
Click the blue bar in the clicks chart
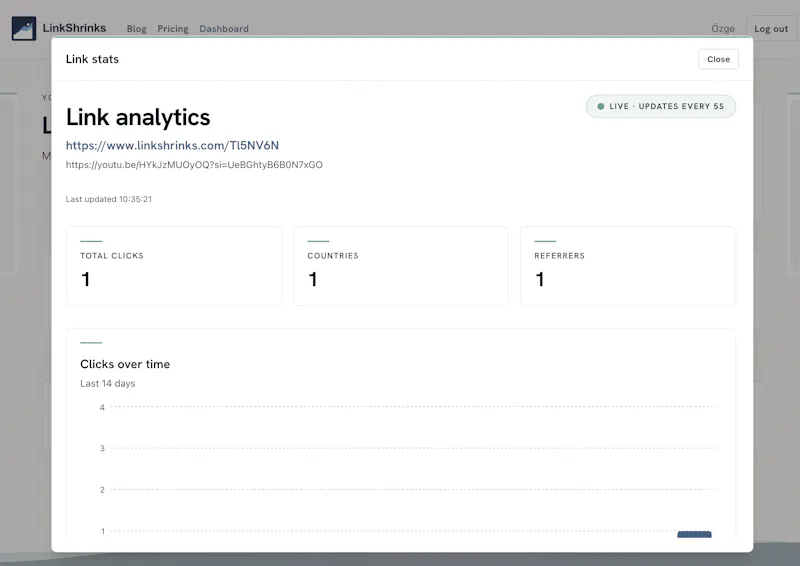[694, 534]
